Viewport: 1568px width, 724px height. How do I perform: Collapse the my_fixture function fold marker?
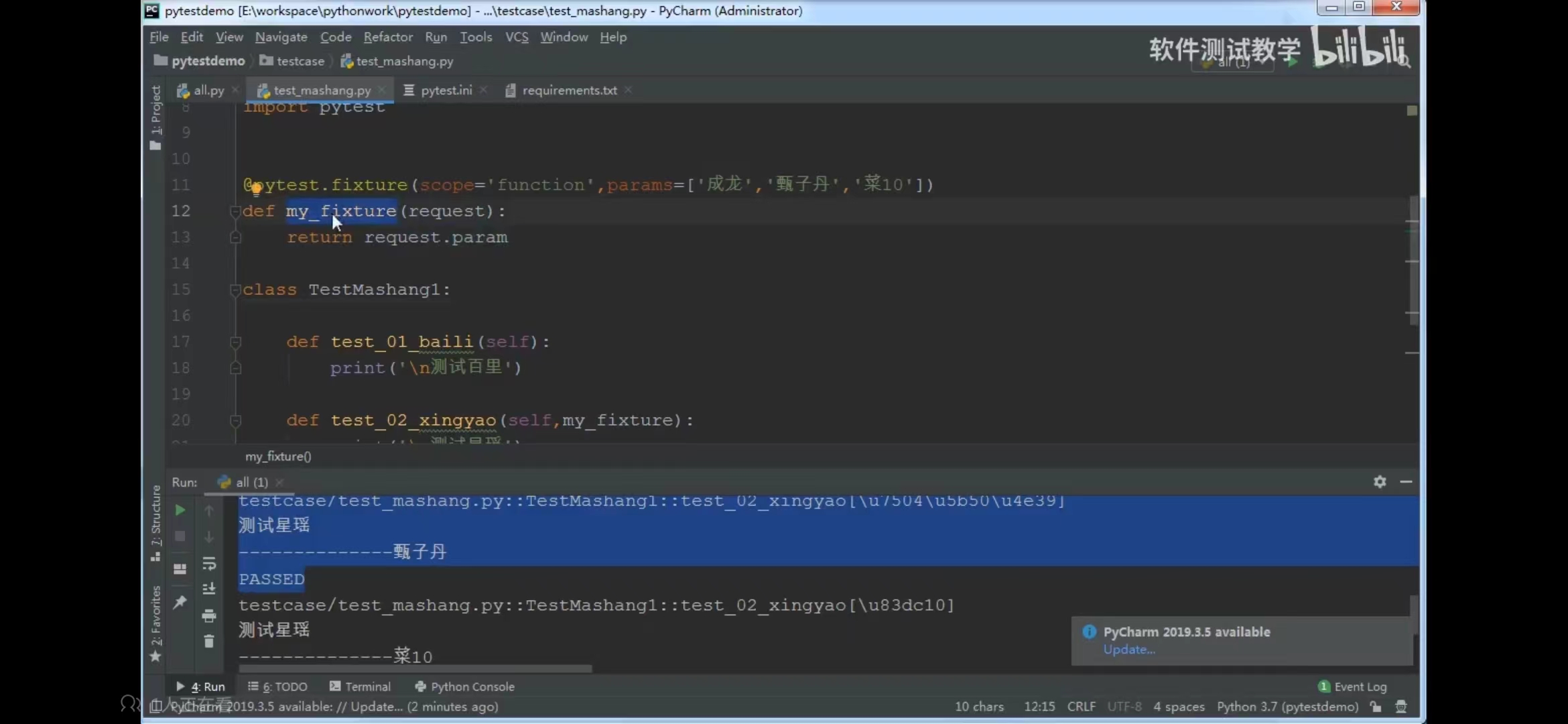[x=235, y=212]
